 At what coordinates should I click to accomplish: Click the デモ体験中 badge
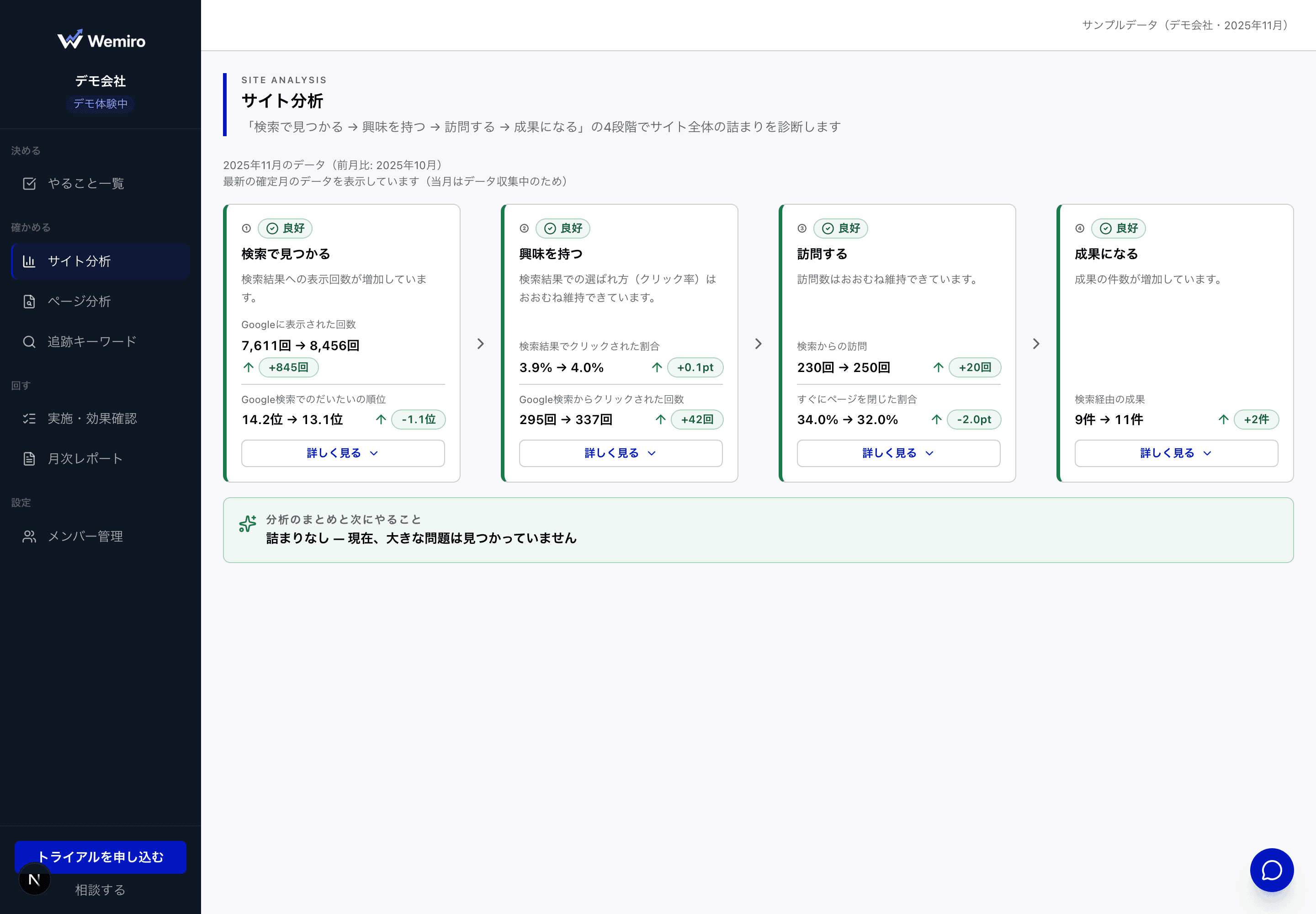point(100,104)
